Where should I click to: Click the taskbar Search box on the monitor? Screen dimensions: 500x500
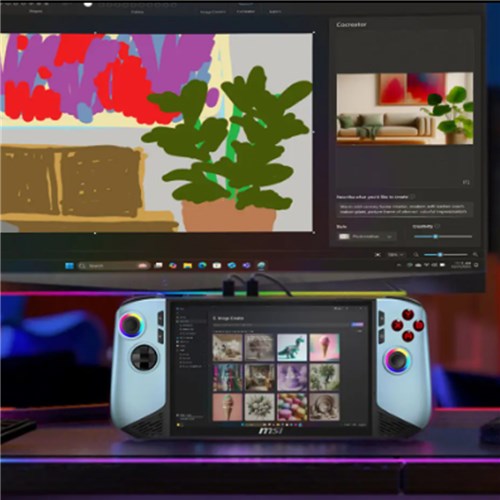click(113, 266)
